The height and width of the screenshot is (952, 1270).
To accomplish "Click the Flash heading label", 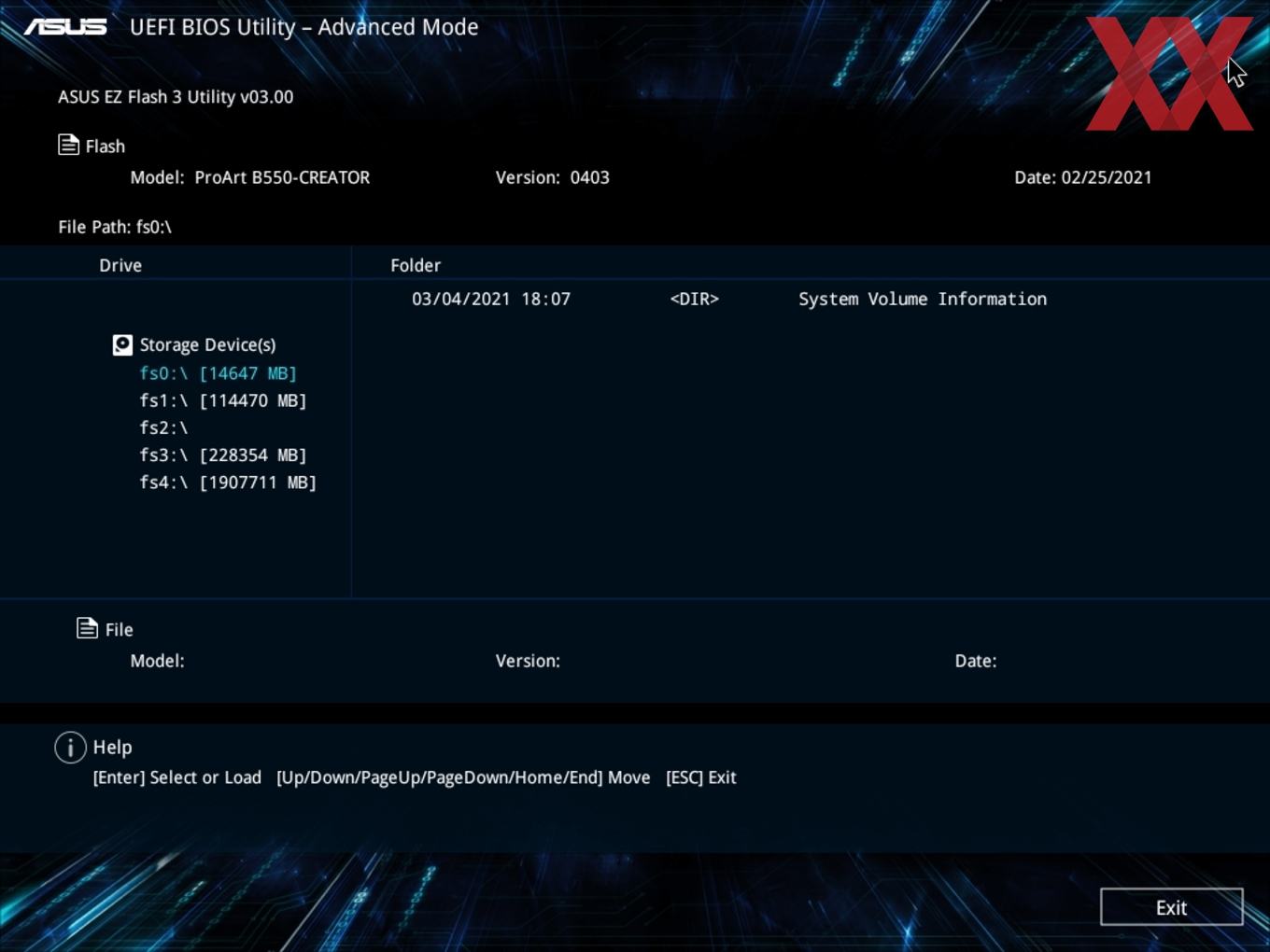I will click(106, 147).
